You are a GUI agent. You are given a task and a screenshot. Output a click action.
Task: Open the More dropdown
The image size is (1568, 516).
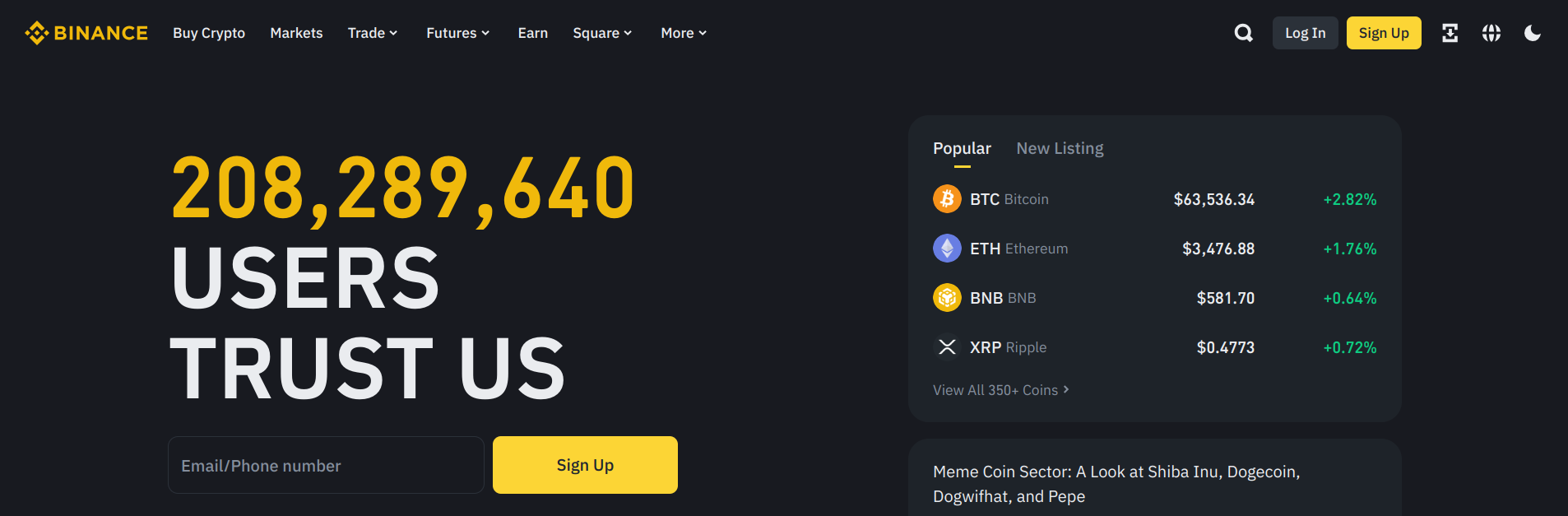[x=683, y=33]
